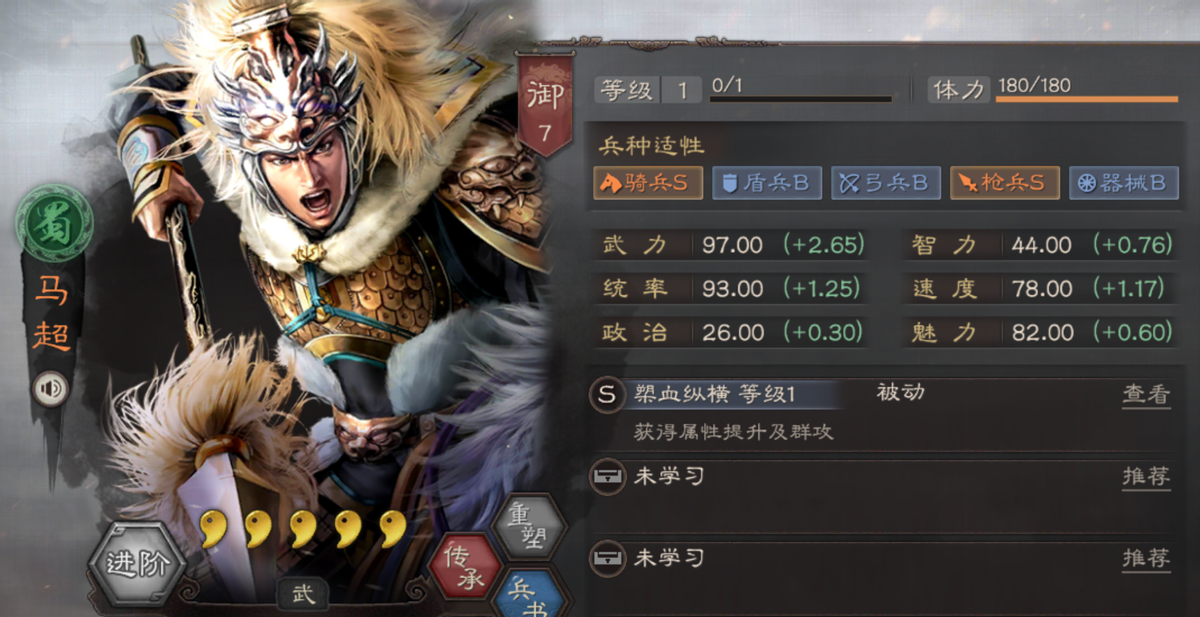Click the 进阶 hexagon button
1200x617 pixels.
(x=137, y=565)
